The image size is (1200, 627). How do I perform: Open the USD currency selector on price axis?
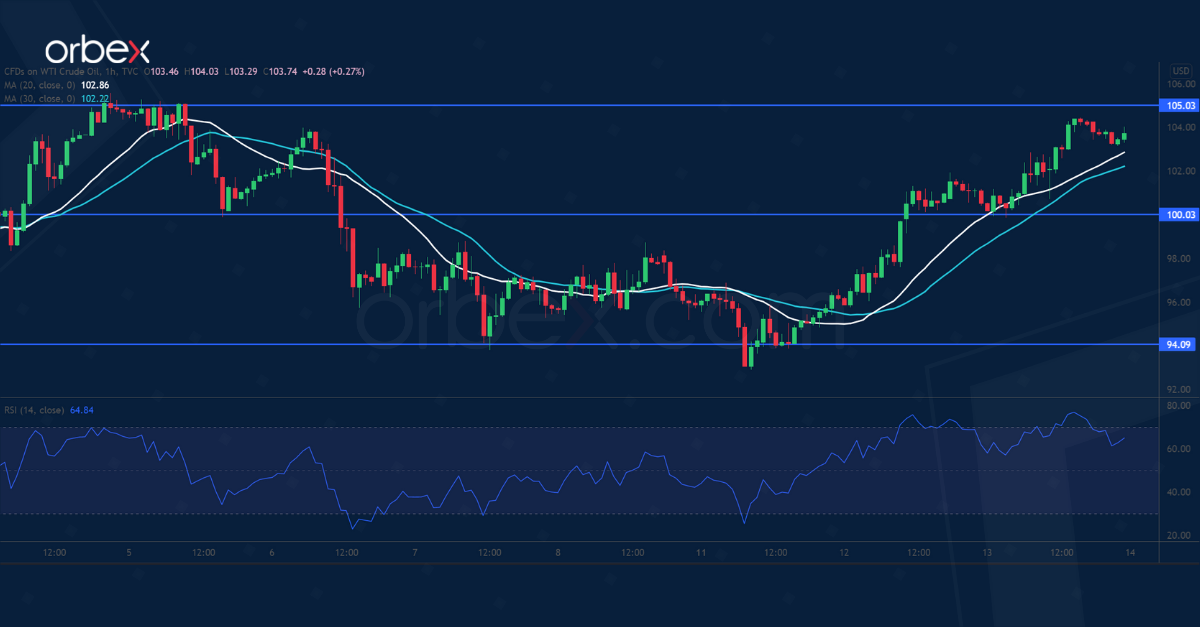1180,71
